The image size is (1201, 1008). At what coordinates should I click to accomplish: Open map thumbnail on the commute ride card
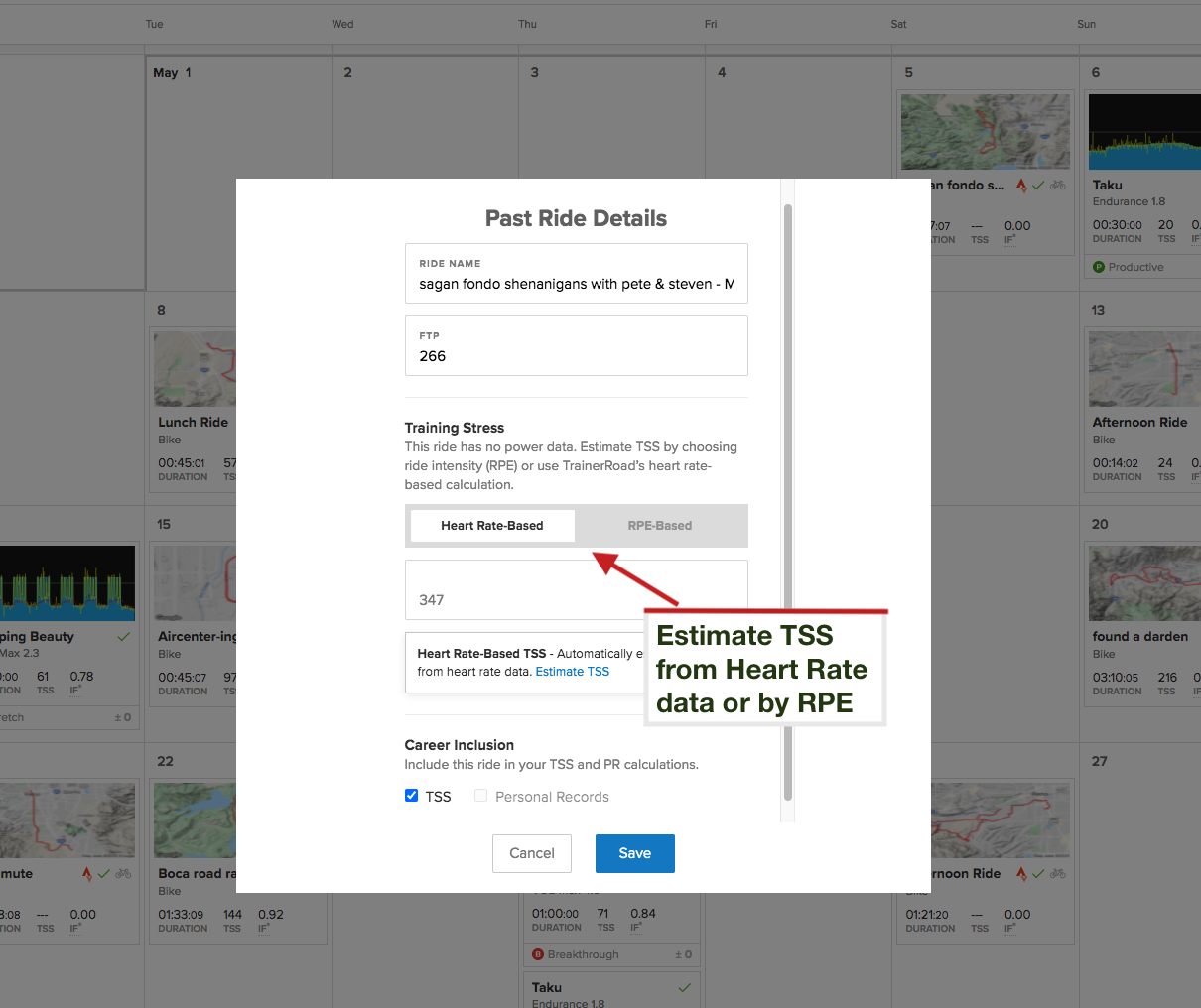(67, 820)
